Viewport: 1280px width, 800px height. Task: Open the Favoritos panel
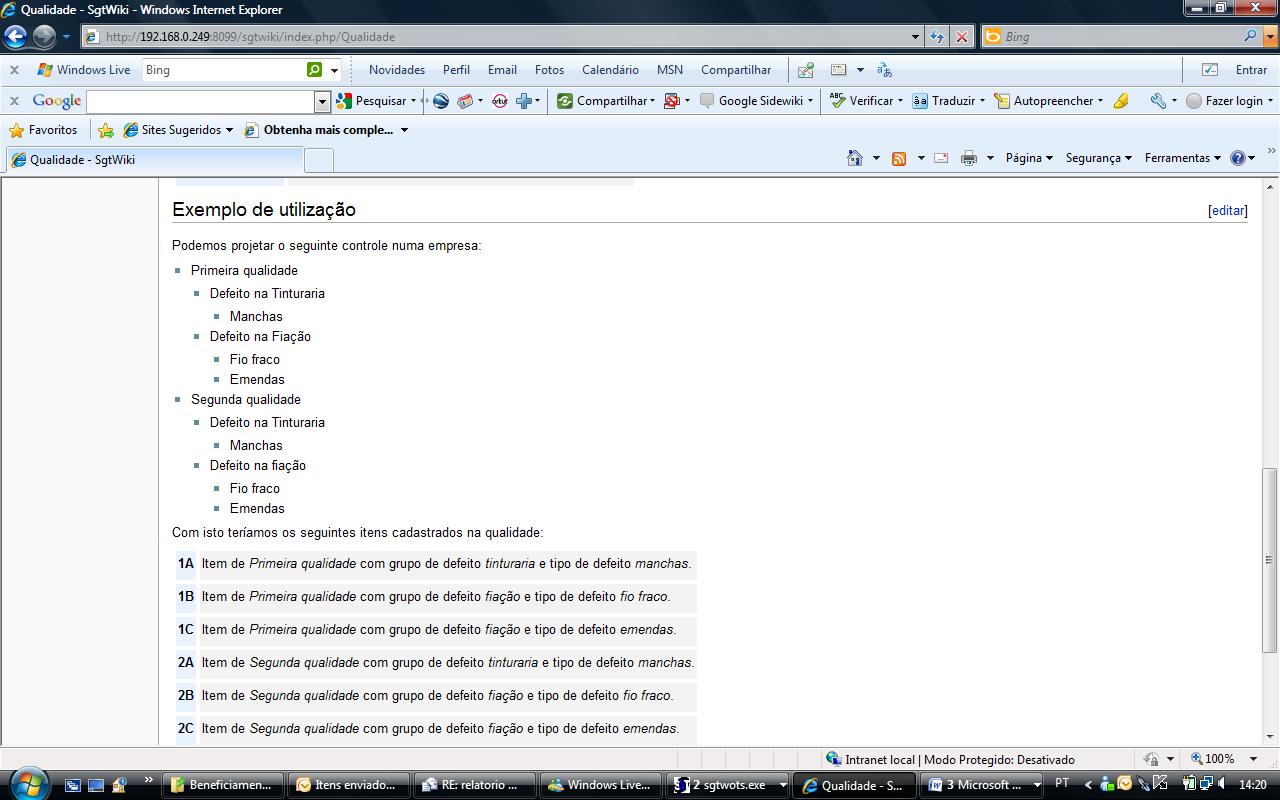(43, 130)
